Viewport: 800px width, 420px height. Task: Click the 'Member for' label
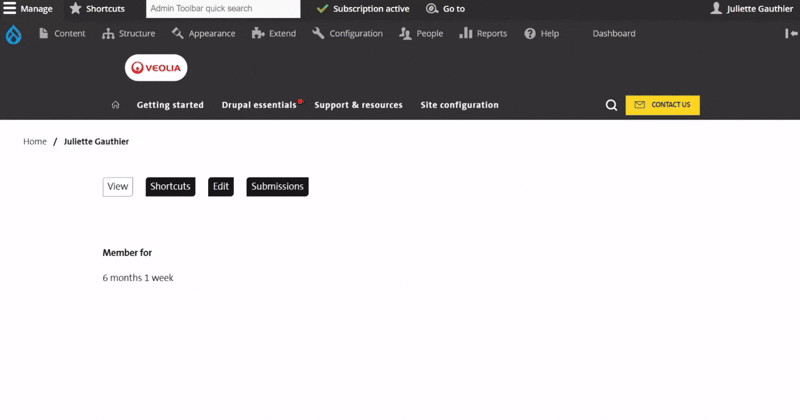point(127,253)
